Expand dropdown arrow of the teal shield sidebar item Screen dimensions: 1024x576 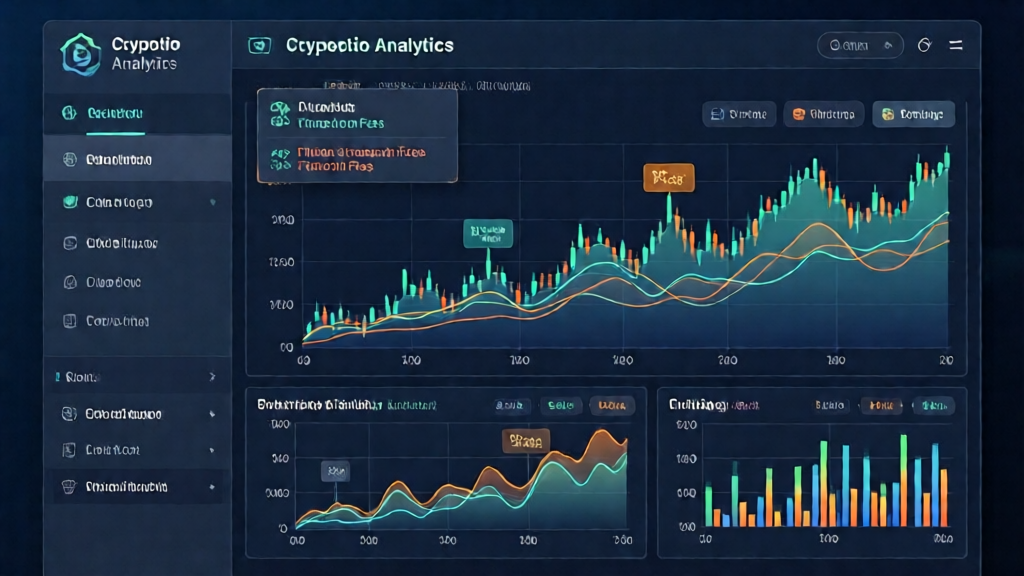click(212, 202)
